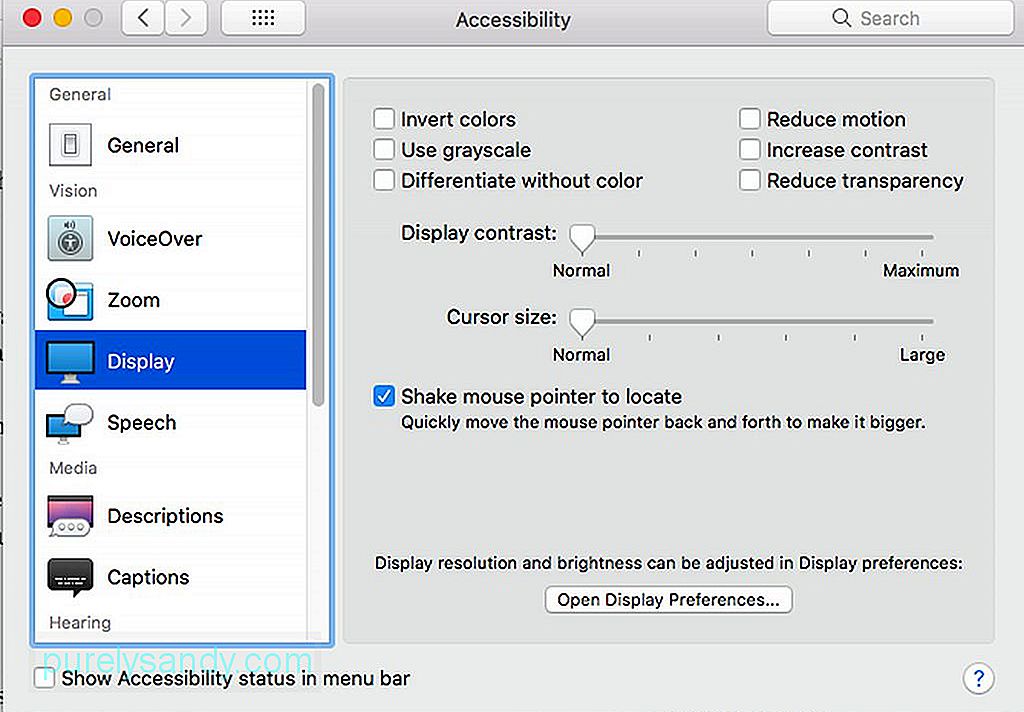This screenshot has width=1024, height=712.
Task: Open VoiceOver settings icon
Action: [x=70, y=238]
